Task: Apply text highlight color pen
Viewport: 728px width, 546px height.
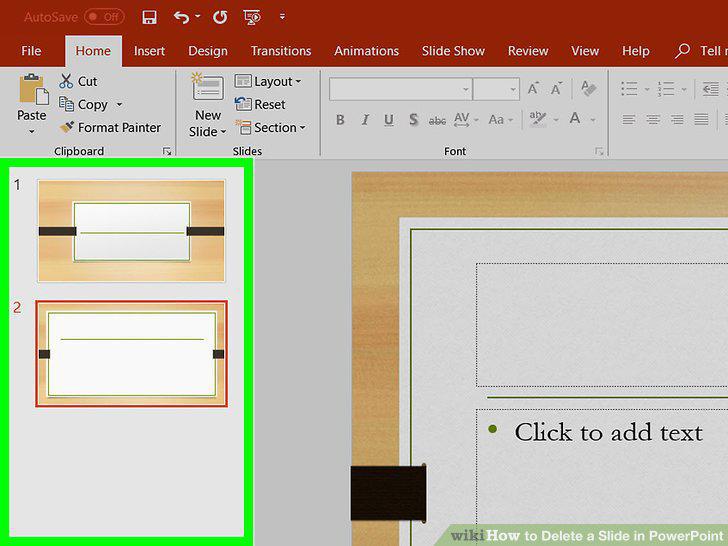Action: pyautogui.click(x=538, y=119)
